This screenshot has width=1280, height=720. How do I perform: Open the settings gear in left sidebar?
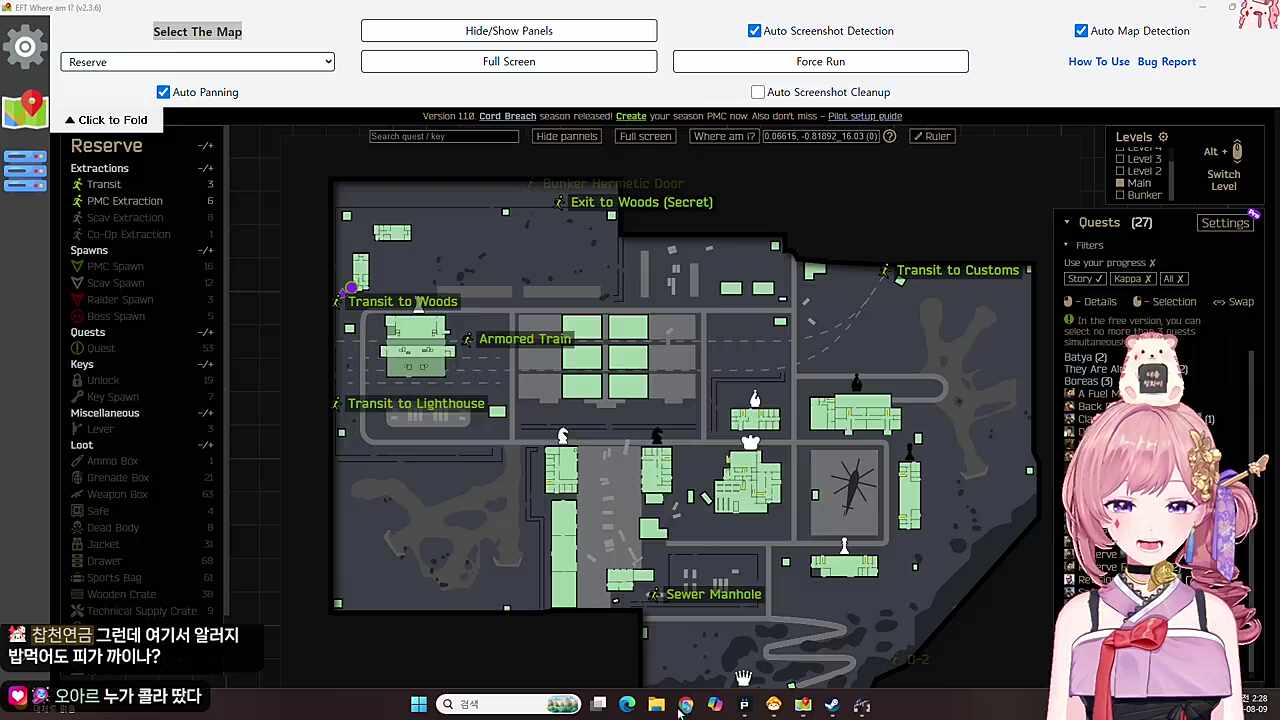click(25, 47)
